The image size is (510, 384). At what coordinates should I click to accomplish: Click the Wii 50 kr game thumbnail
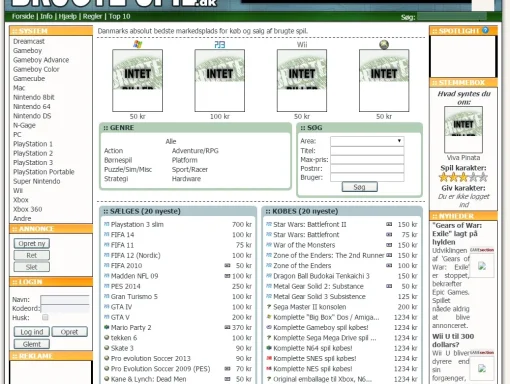(x=302, y=80)
